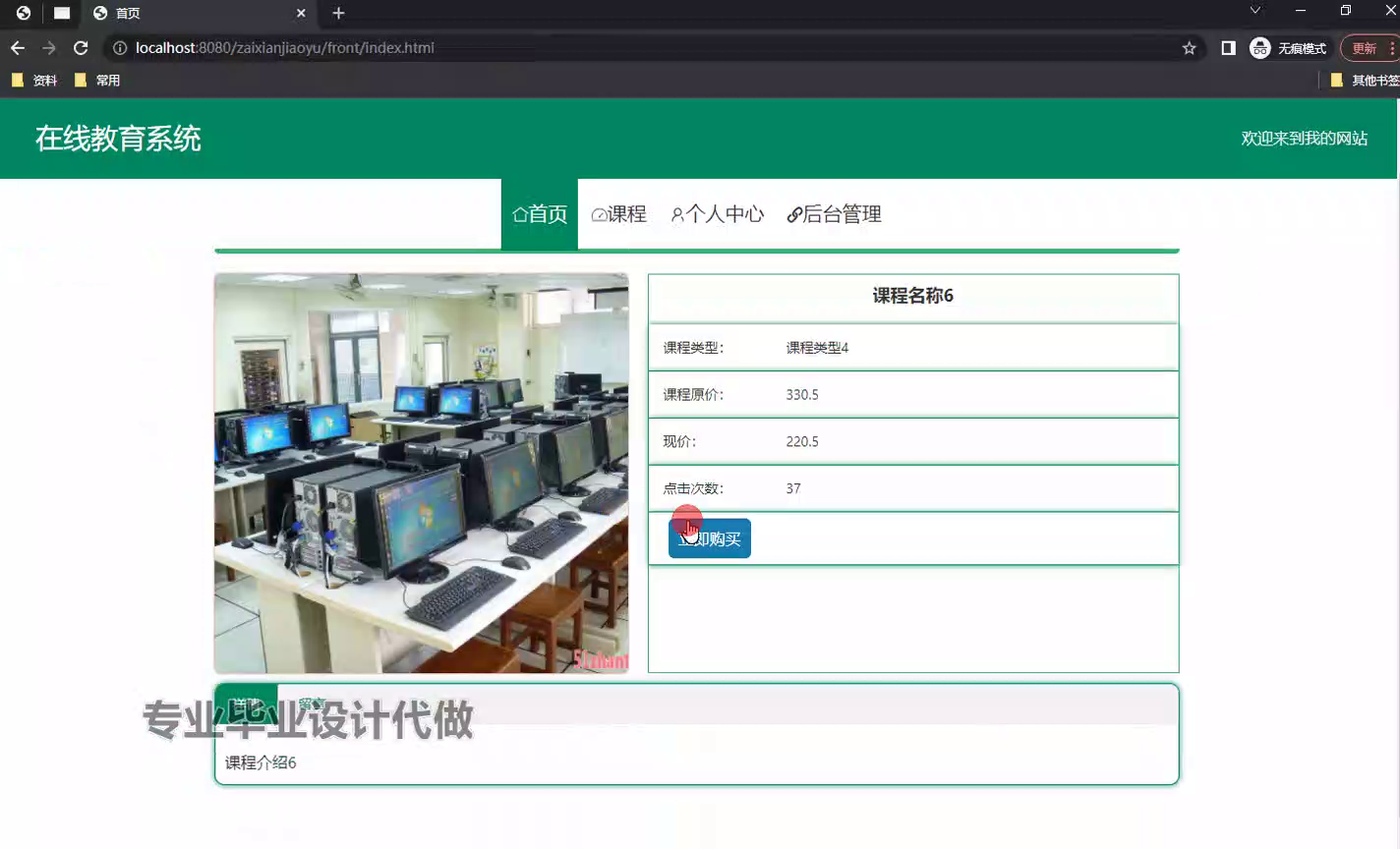Click the 在线教育系统 site title
This screenshot has width=1400, height=849.
[118, 139]
